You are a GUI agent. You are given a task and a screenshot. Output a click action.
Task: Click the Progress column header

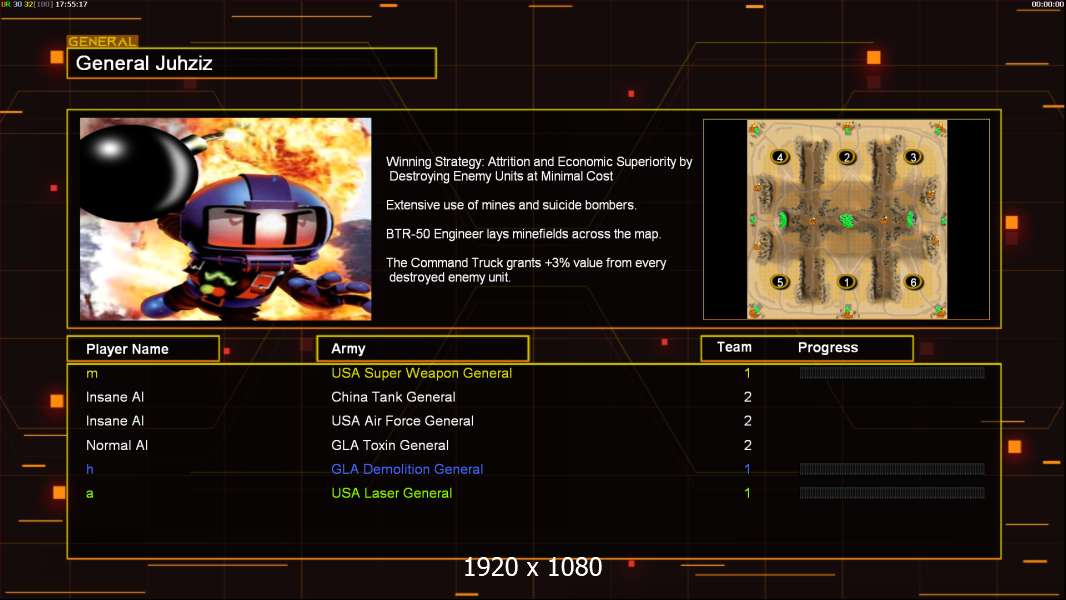pos(827,347)
